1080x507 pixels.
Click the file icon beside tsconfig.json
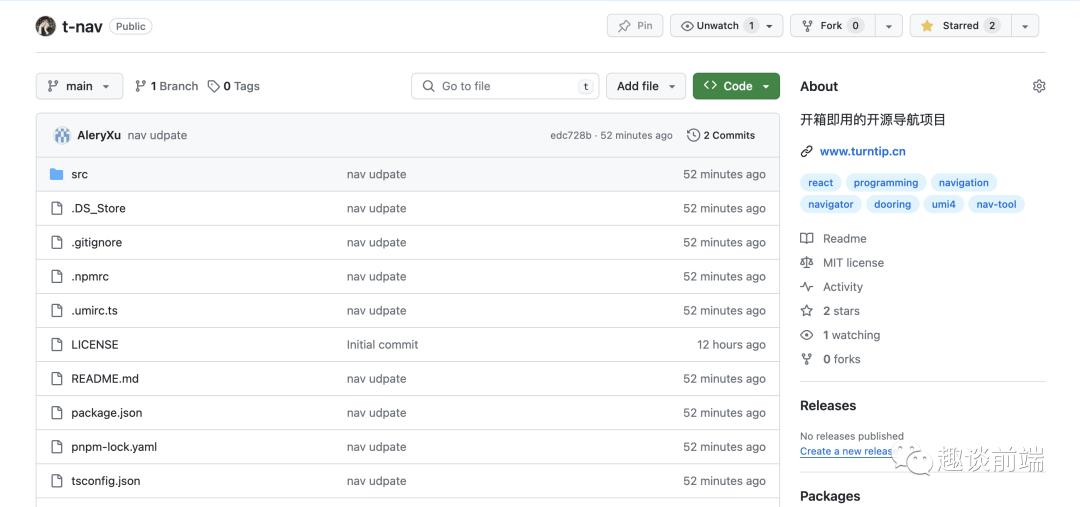pos(56,481)
